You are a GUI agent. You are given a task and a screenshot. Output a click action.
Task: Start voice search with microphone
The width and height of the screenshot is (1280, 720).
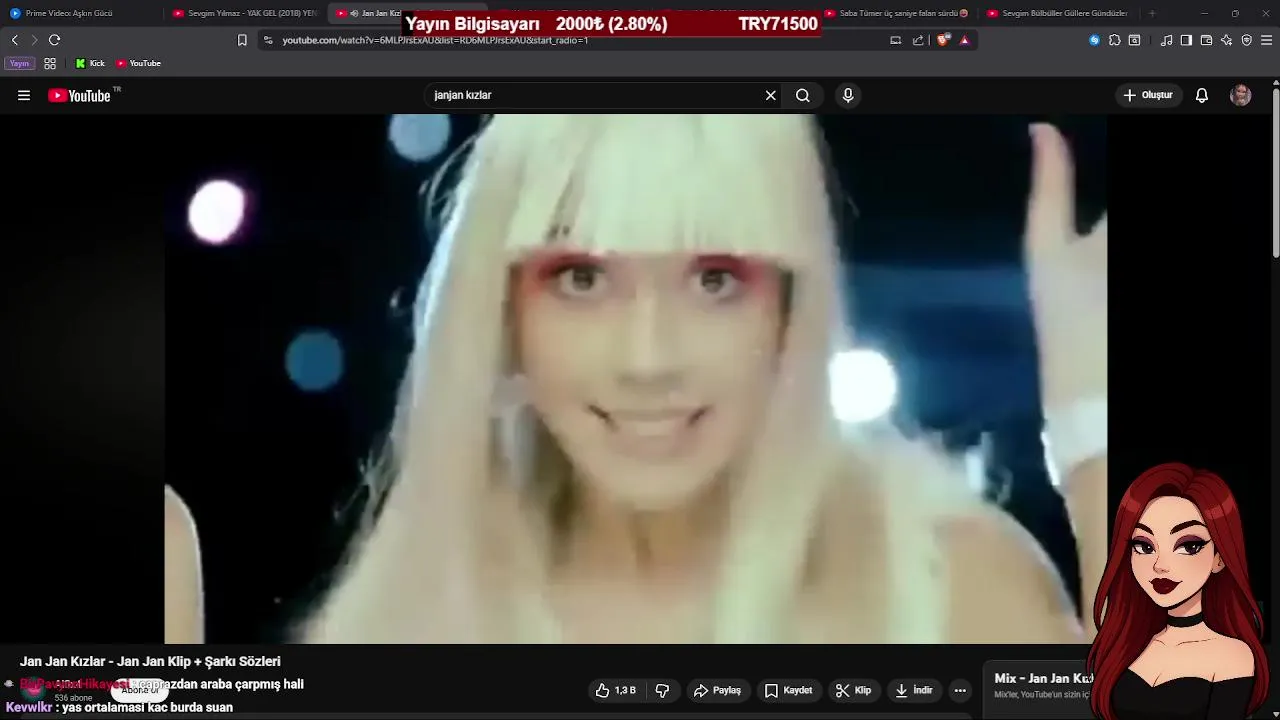(848, 95)
